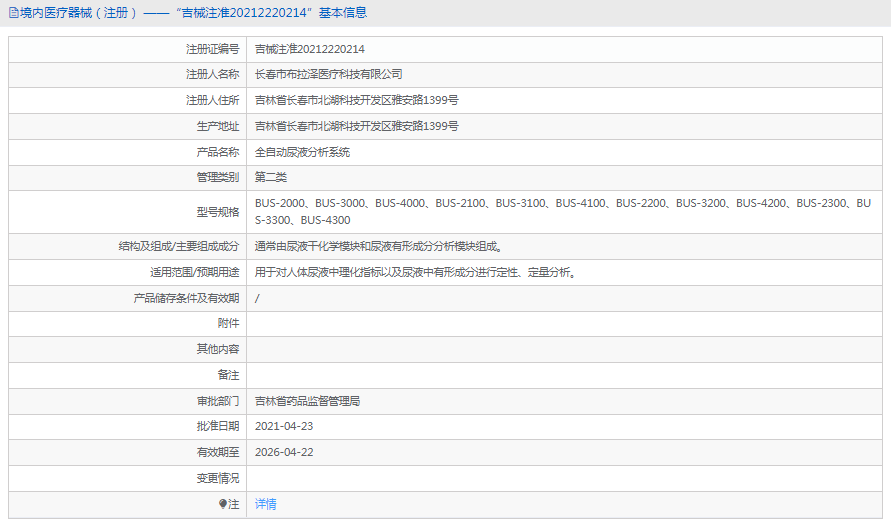The width and height of the screenshot is (891, 521).
Task: Select the registration number value 吉械注准20212220214
Action: coord(310,49)
